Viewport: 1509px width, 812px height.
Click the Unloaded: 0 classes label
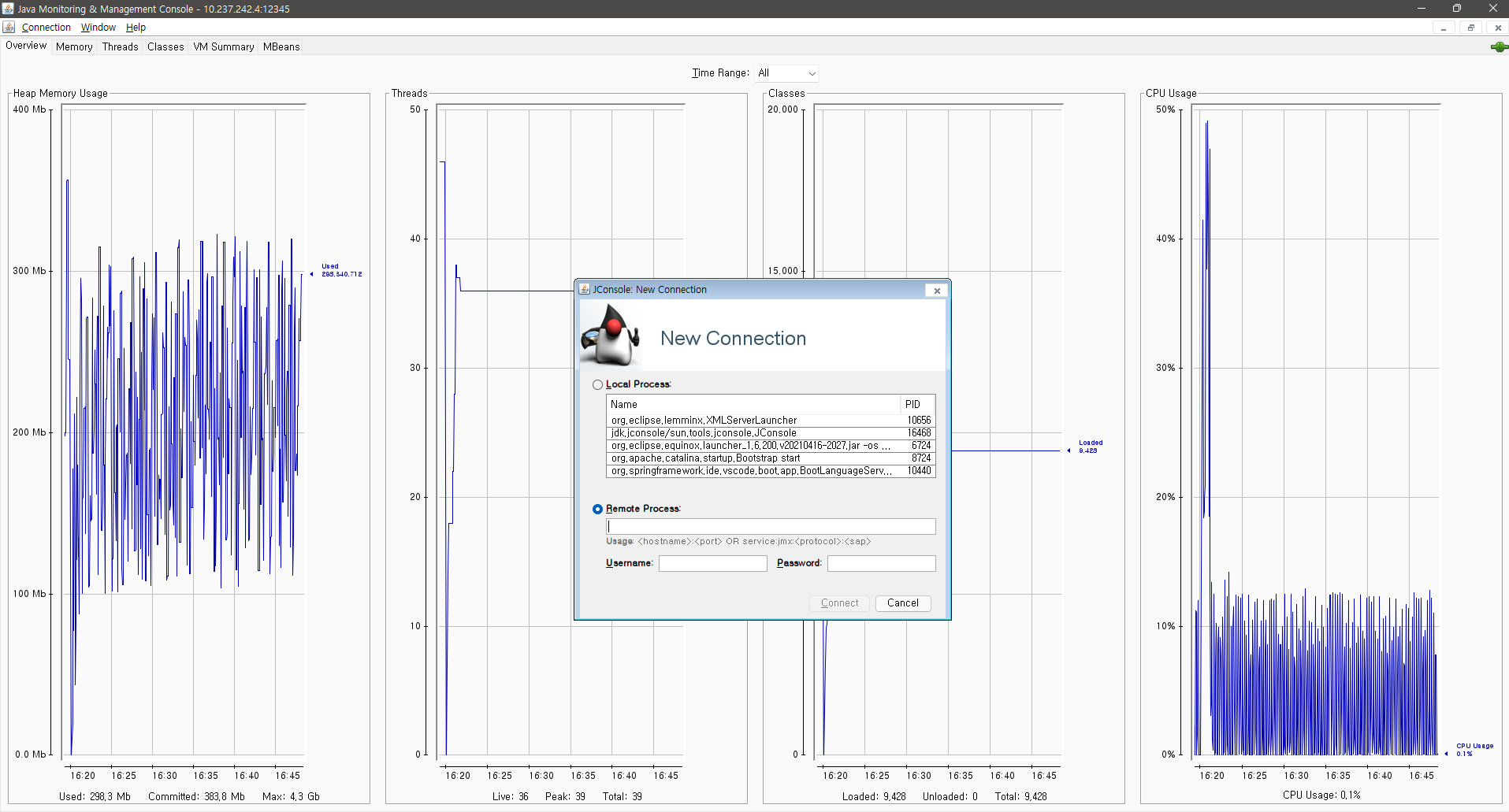950,796
